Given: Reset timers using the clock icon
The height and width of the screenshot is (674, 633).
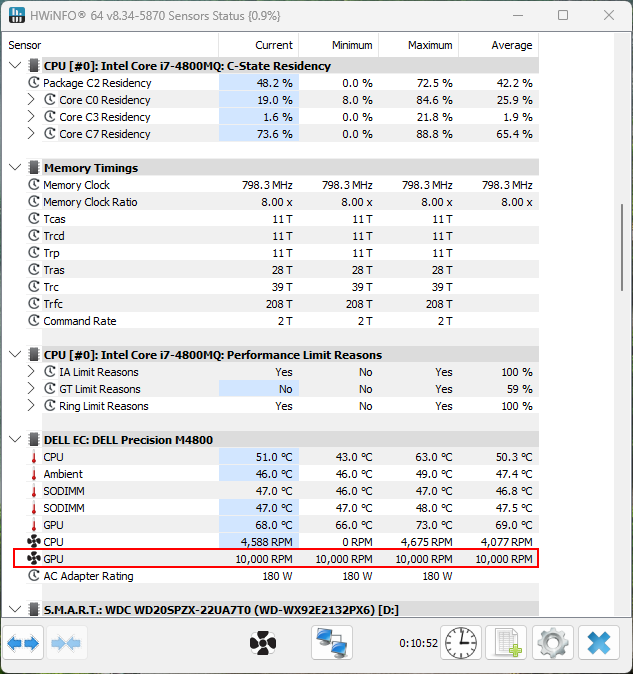Looking at the screenshot, I should [461, 643].
